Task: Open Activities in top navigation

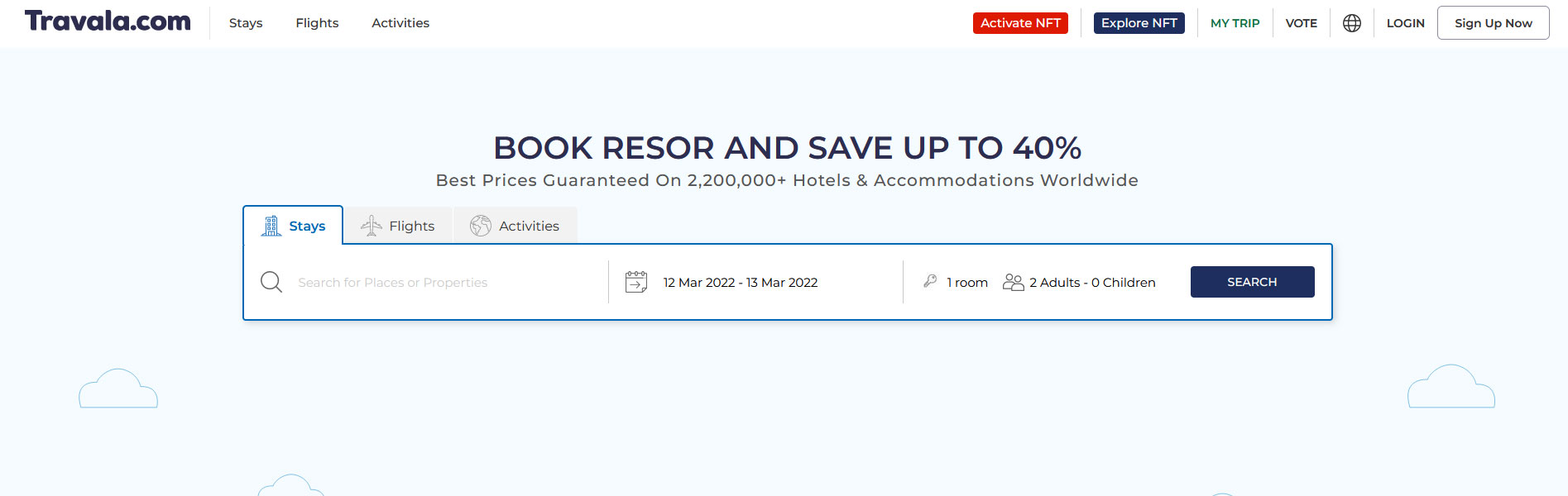Action: coord(400,23)
